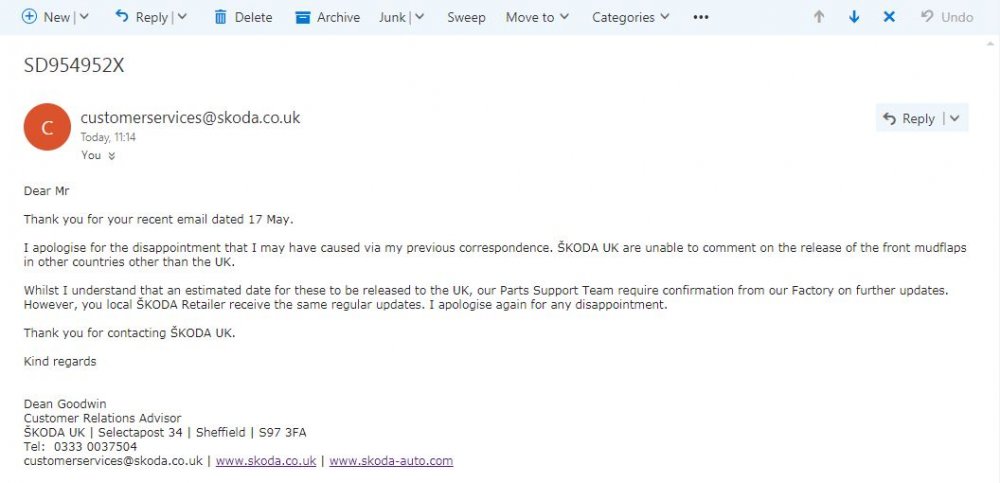Click the Undo button
The width and height of the screenshot is (1000, 483).
[947, 17]
